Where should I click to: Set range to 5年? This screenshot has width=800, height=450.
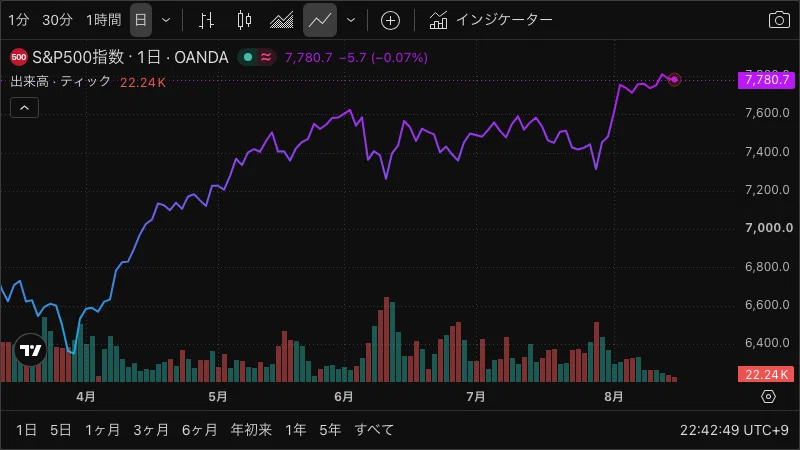[x=330, y=430]
